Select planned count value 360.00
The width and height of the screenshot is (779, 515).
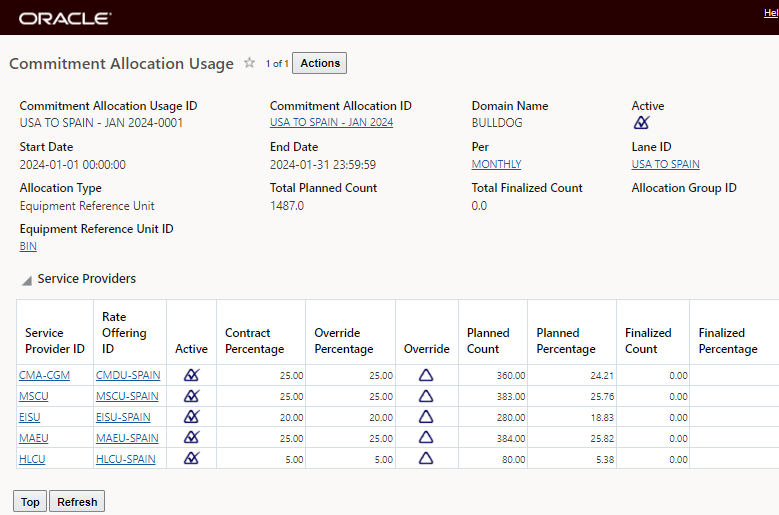click(x=511, y=376)
